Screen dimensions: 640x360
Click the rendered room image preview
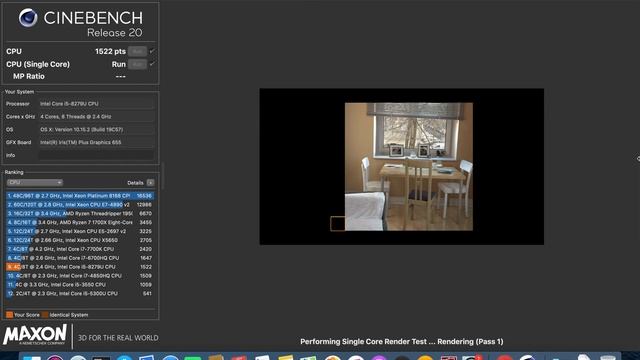(409, 167)
